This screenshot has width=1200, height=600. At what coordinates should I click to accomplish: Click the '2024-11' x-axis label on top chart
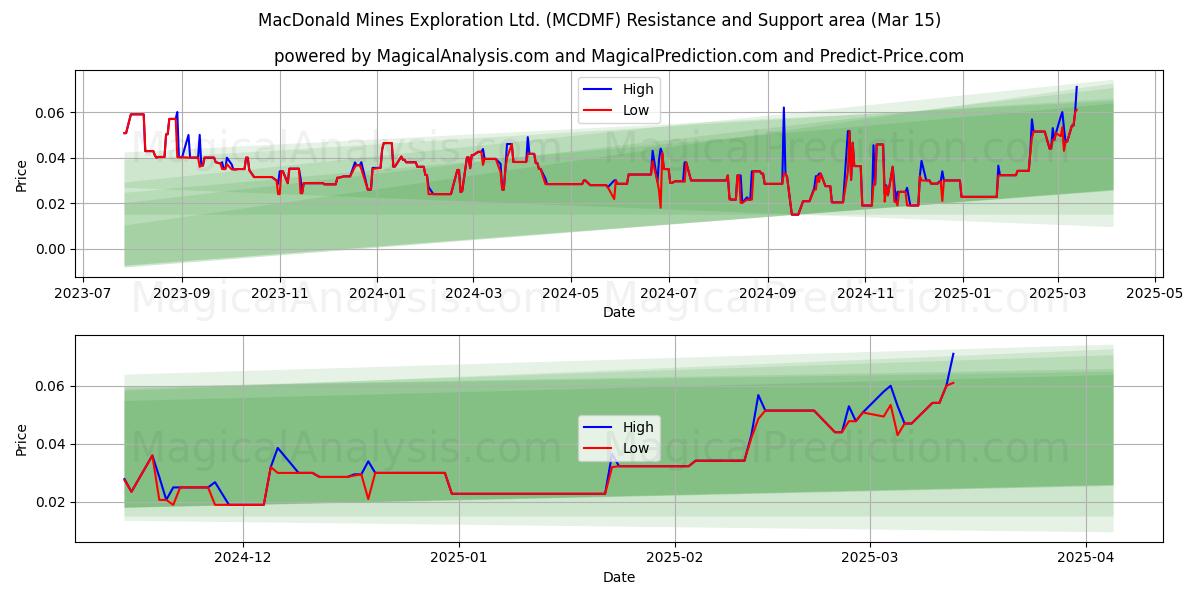point(865,294)
